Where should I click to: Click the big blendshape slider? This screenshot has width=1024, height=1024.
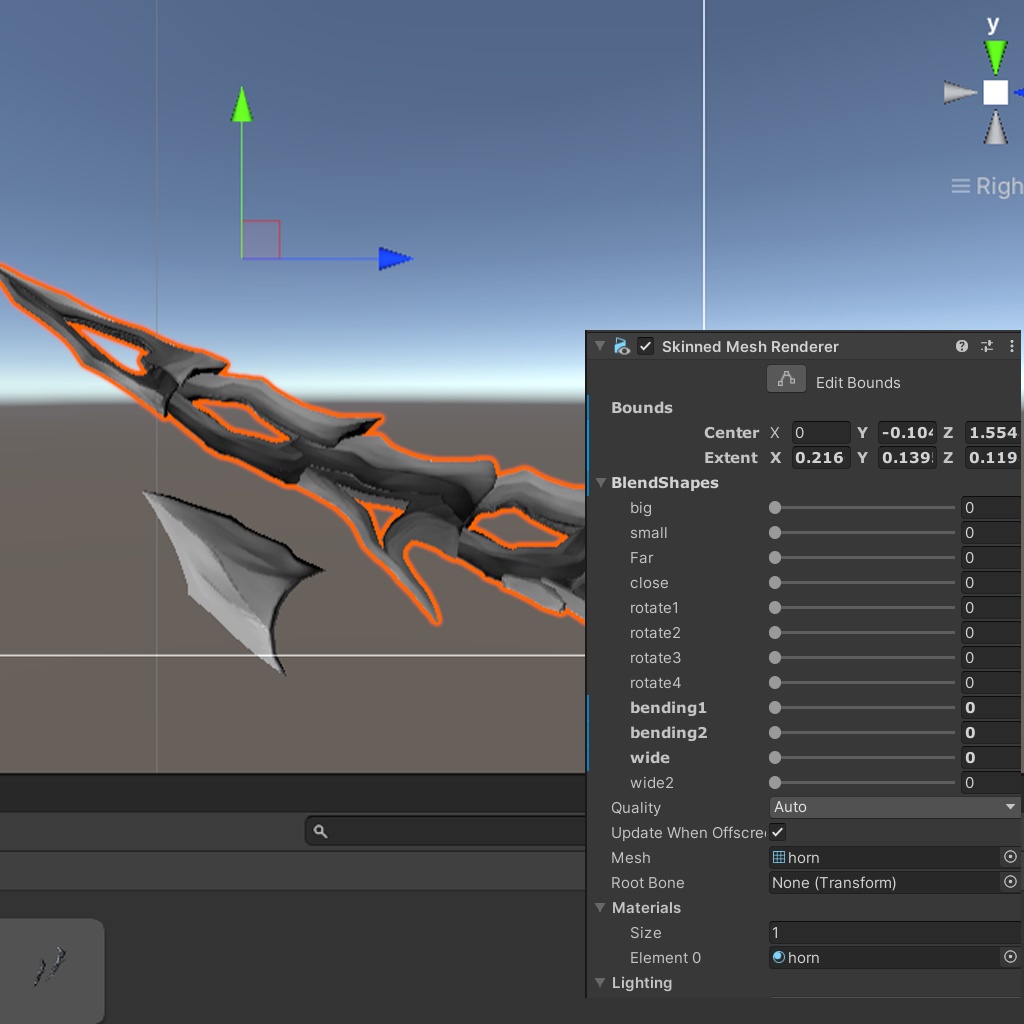(x=862, y=507)
